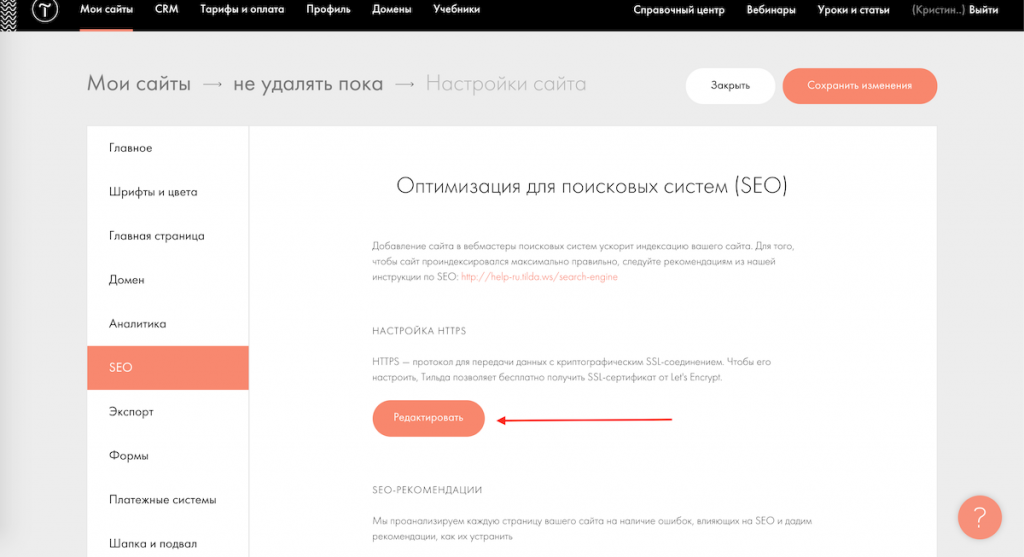
Task: Open the help question mark bubble
Action: [979, 517]
